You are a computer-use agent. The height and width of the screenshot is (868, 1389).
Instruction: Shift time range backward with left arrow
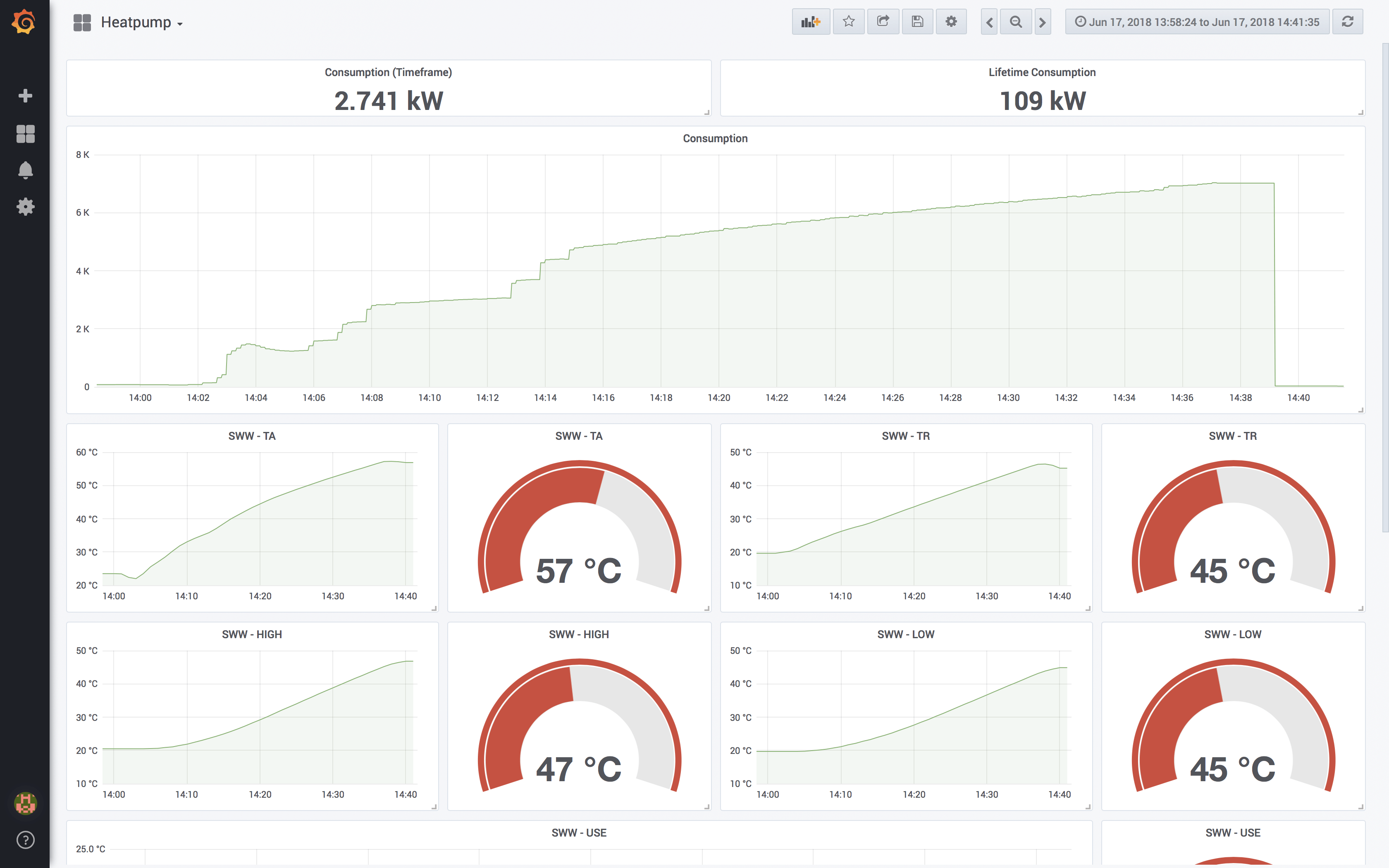pyautogui.click(x=989, y=22)
